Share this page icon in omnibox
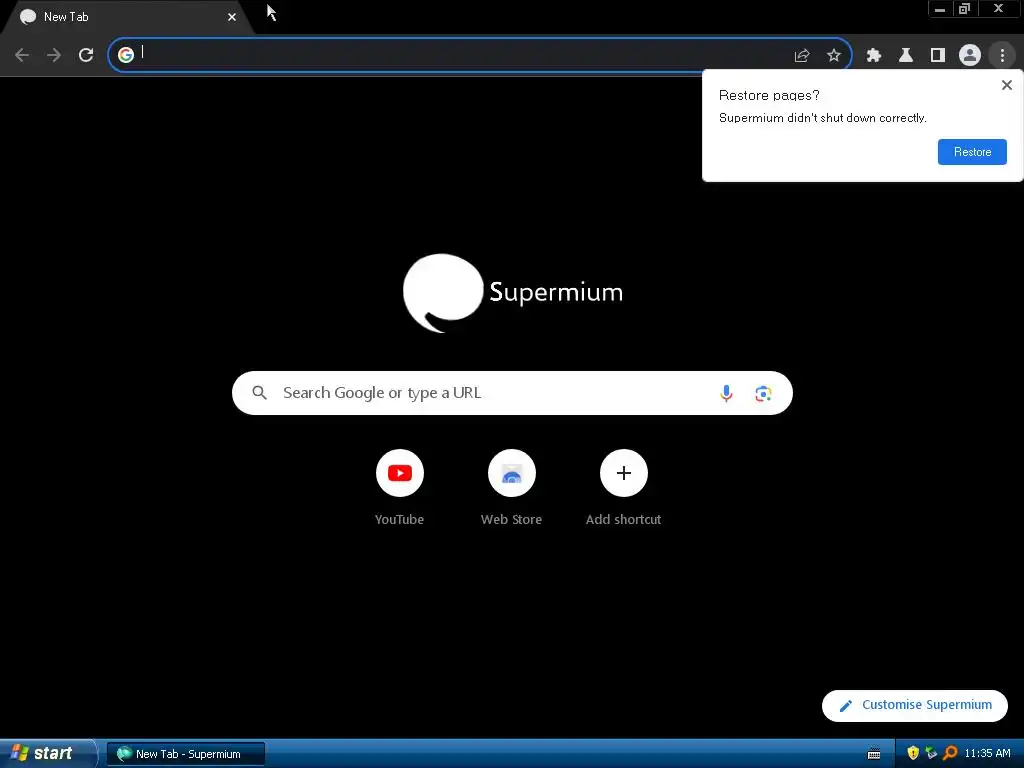Viewport: 1024px width, 768px height. coord(802,56)
